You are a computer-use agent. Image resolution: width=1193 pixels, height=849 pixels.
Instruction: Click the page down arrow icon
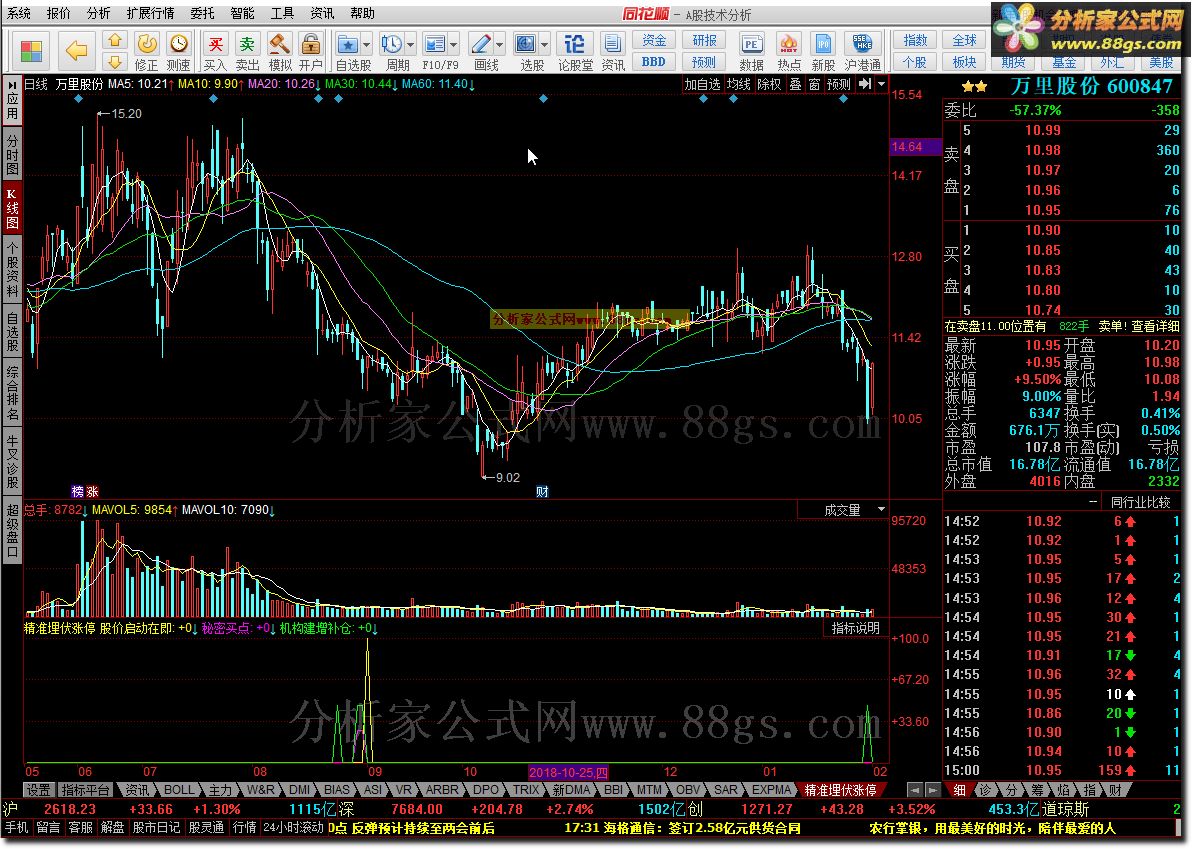(115, 62)
